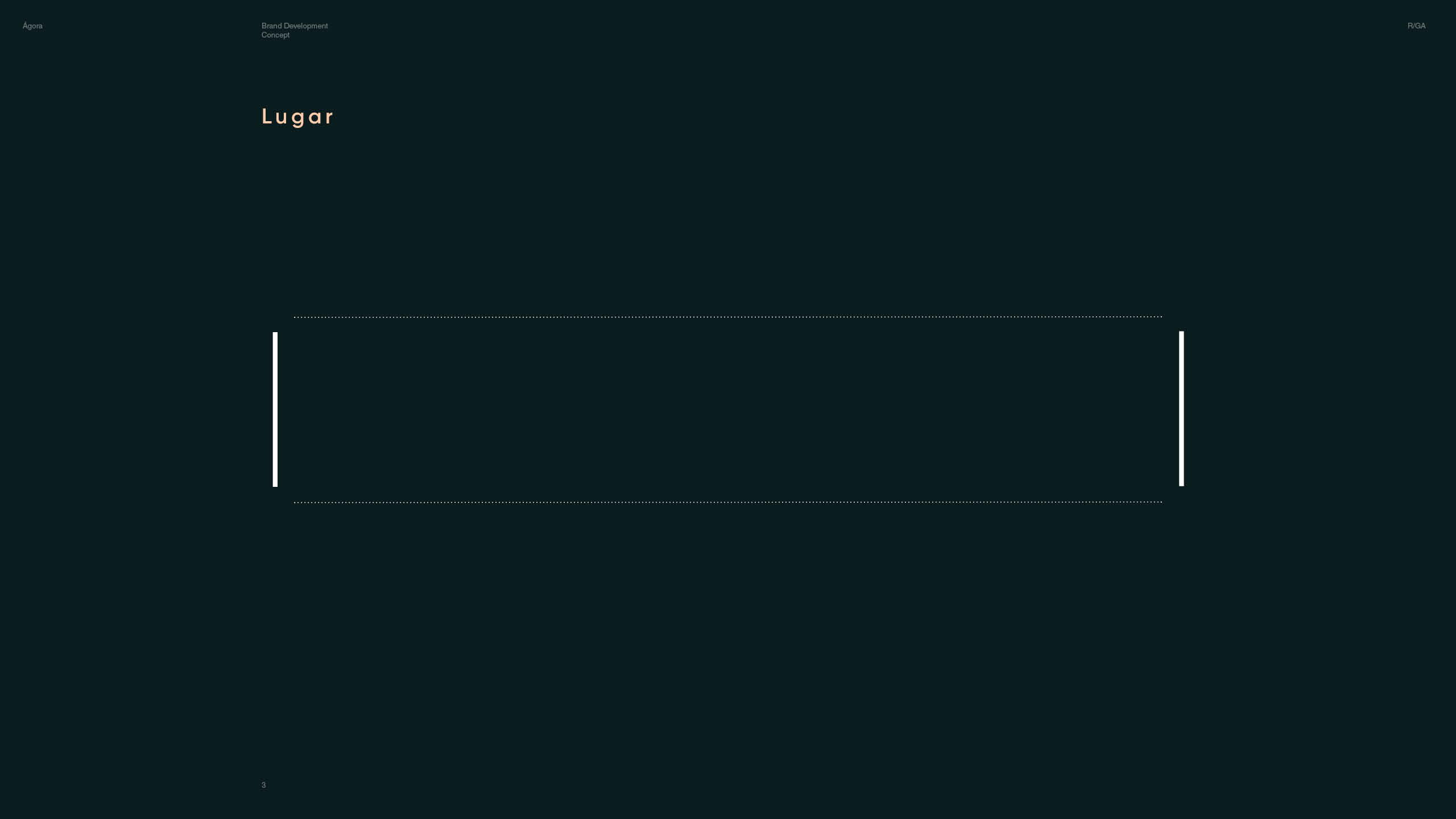Image resolution: width=1456 pixels, height=819 pixels.
Task: Click the upper dotted horizontal line
Action: point(728,317)
